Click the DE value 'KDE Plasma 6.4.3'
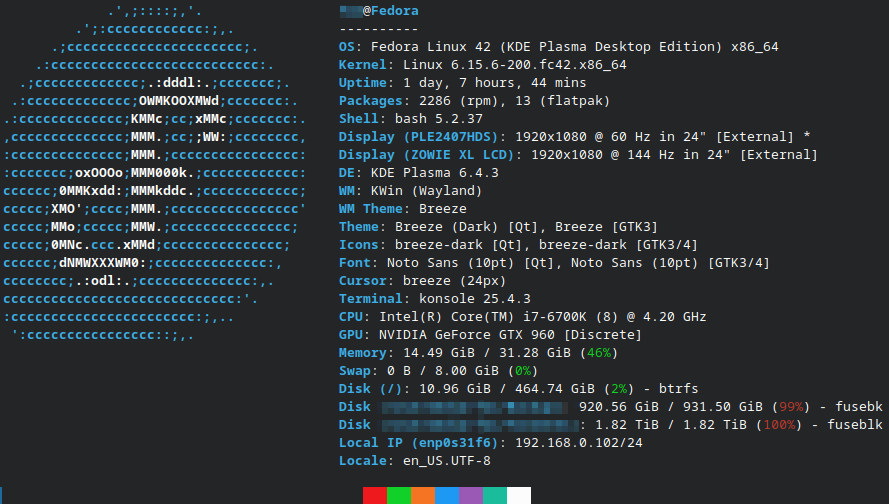Viewport: 889px width, 504px height. pos(435,173)
